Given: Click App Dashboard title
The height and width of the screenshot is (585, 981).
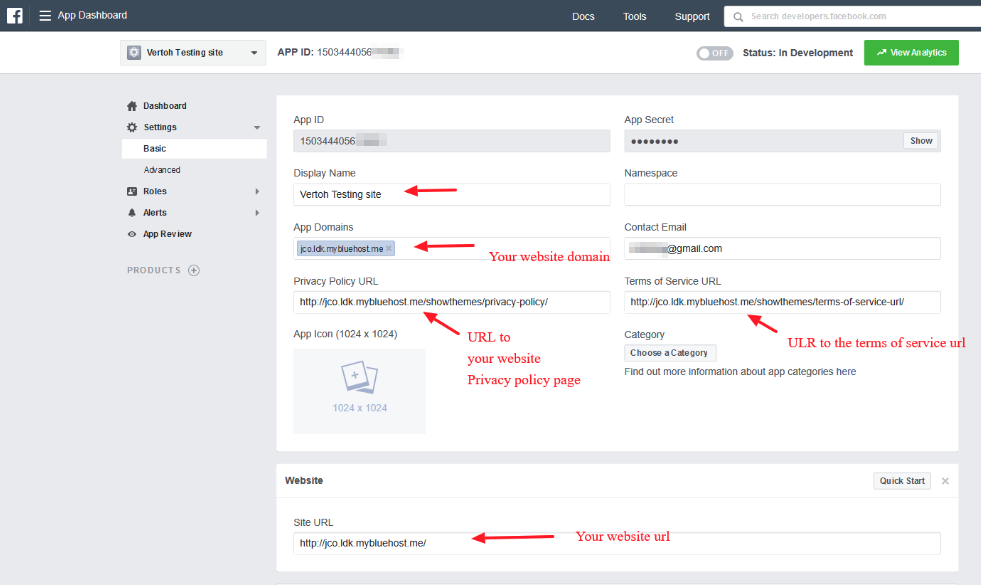Looking at the screenshot, I should [93, 15].
